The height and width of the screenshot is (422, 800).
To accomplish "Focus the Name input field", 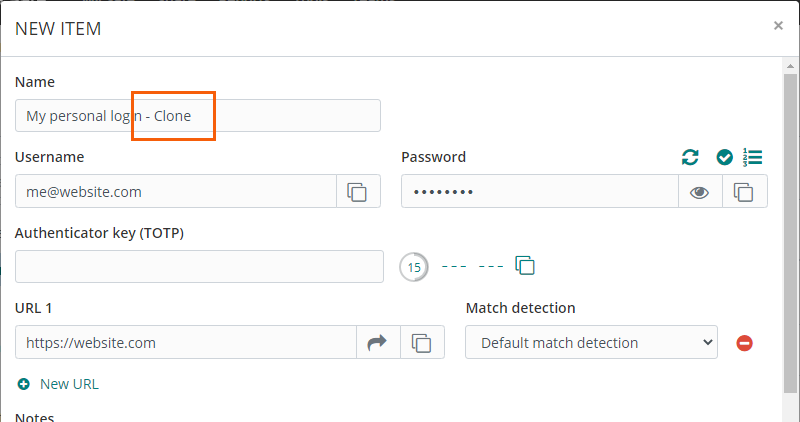I will (x=198, y=116).
